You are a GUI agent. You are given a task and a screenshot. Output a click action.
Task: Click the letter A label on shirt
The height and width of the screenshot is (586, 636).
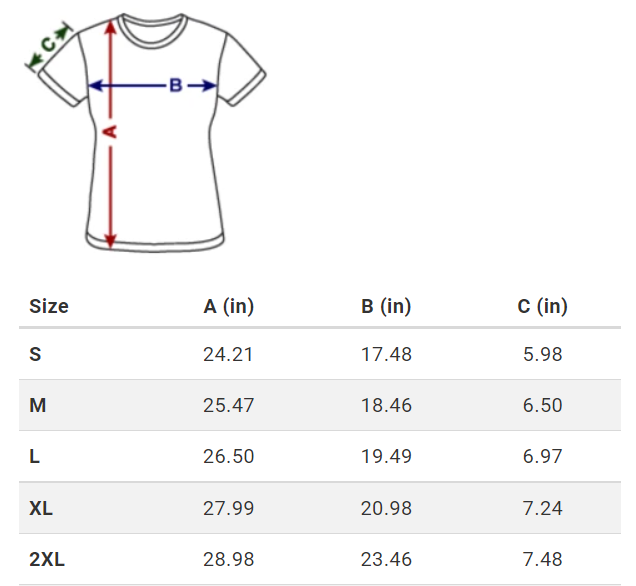110,132
